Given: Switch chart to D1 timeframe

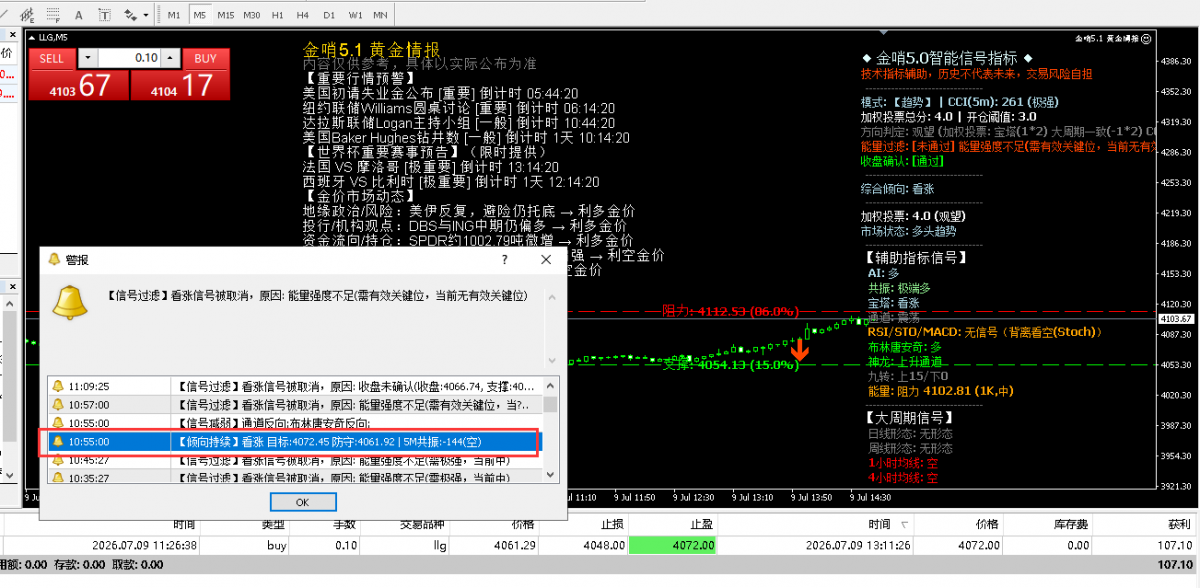Looking at the screenshot, I should click(x=329, y=15).
